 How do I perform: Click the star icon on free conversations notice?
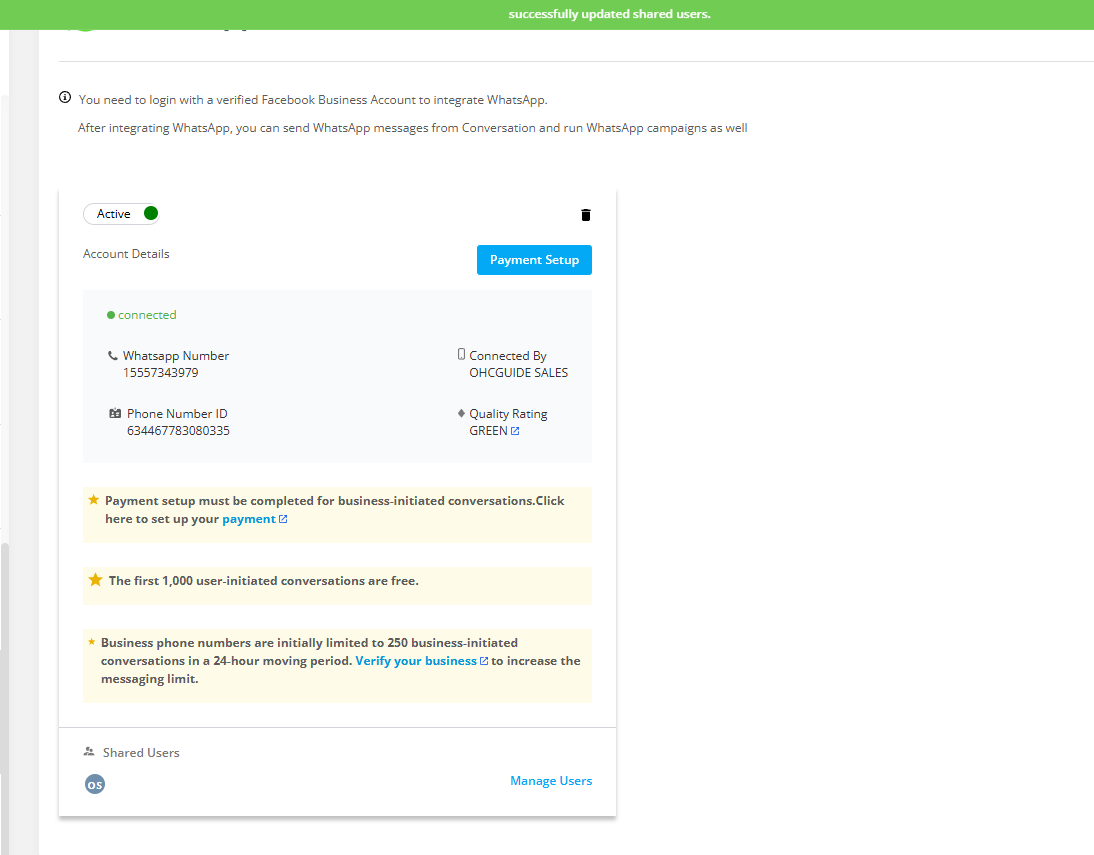[96, 579]
